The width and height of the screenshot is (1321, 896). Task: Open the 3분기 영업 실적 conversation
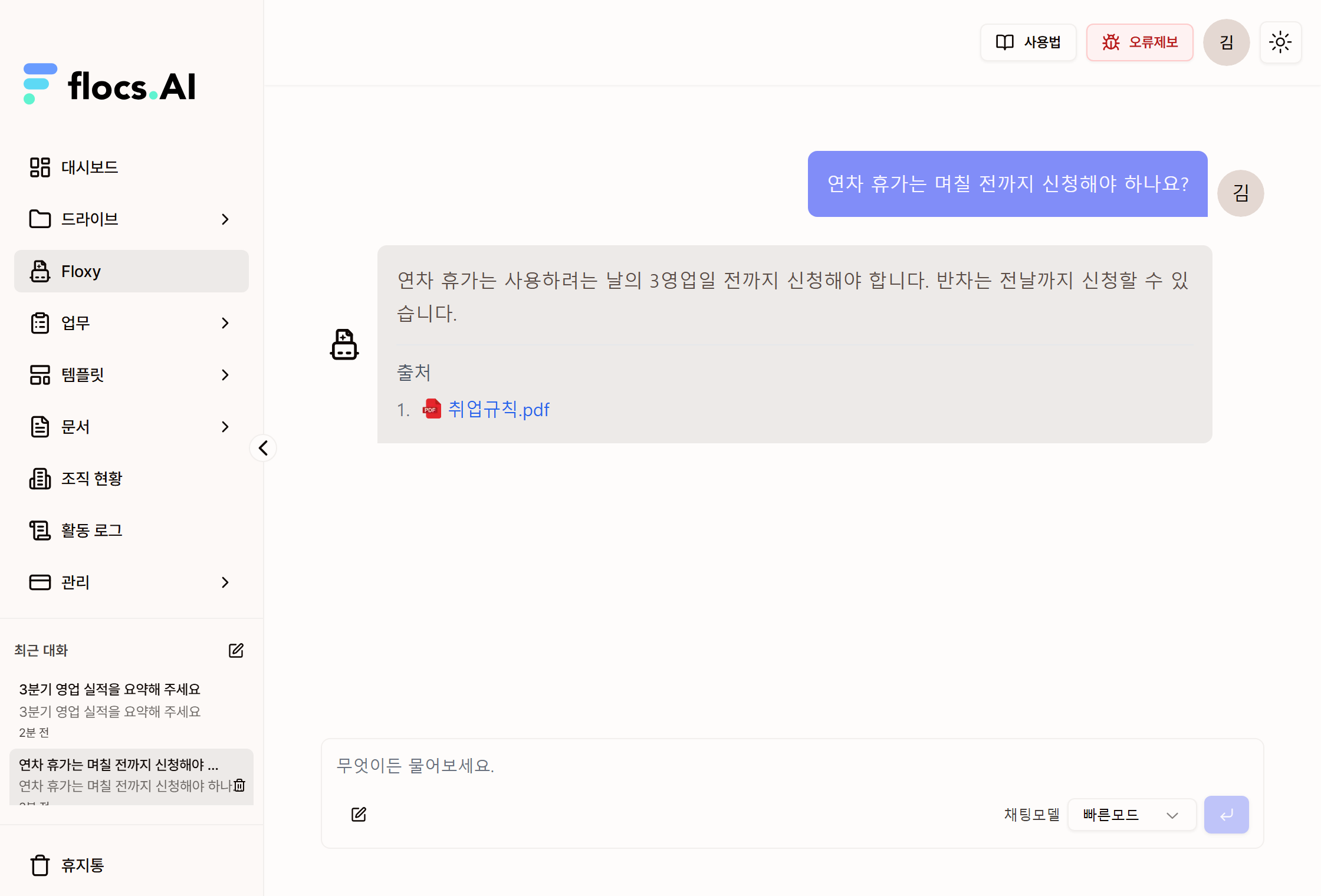pos(131,710)
